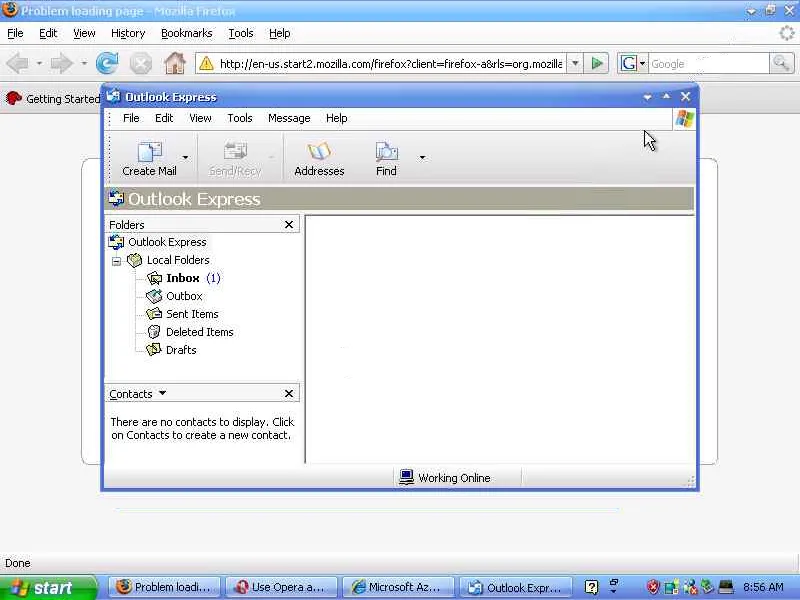This screenshot has height=600, width=800.
Task: Click the green Go arrow button
Action: click(596, 64)
